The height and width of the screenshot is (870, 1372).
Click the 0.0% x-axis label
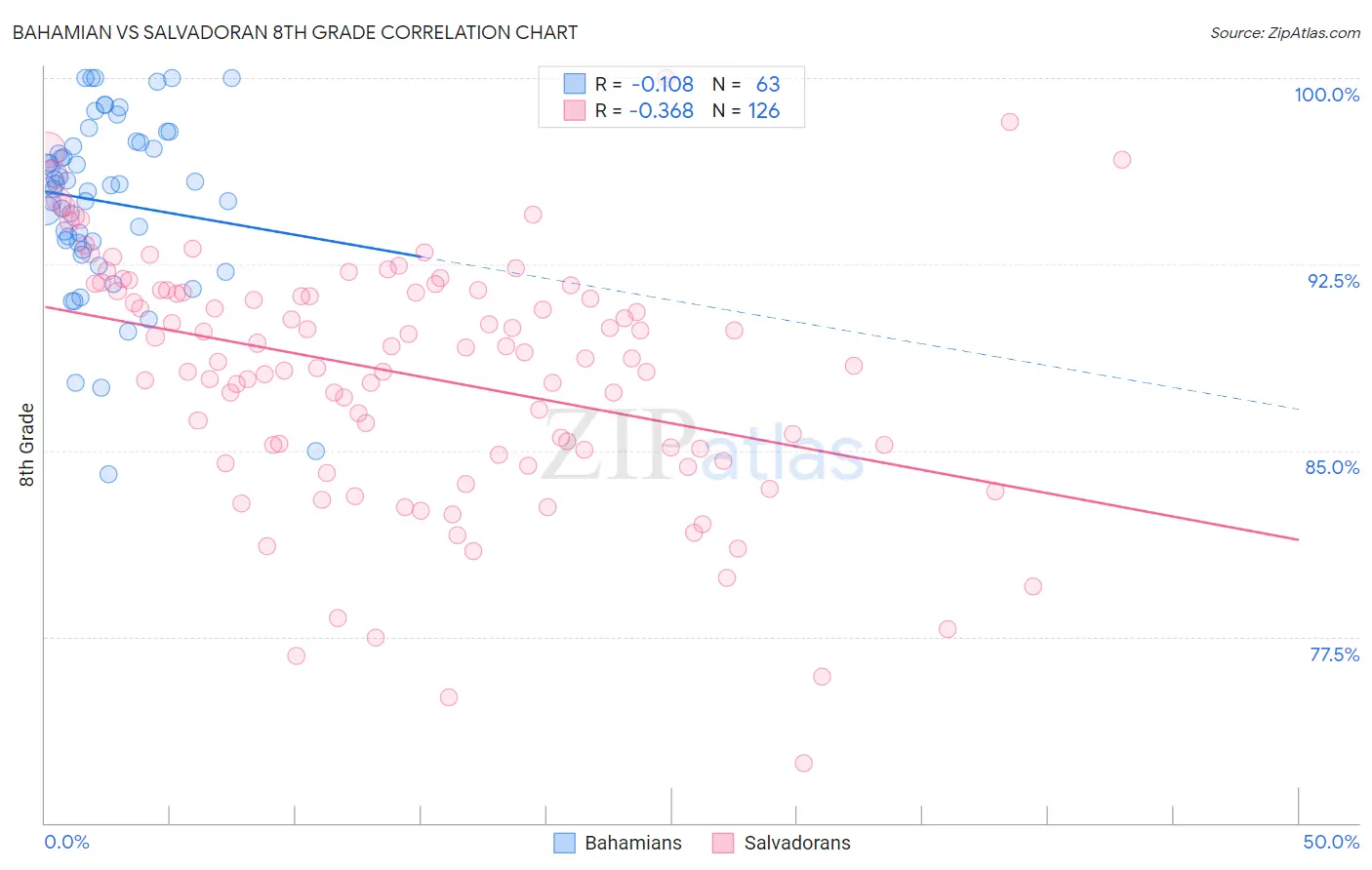(x=66, y=842)
